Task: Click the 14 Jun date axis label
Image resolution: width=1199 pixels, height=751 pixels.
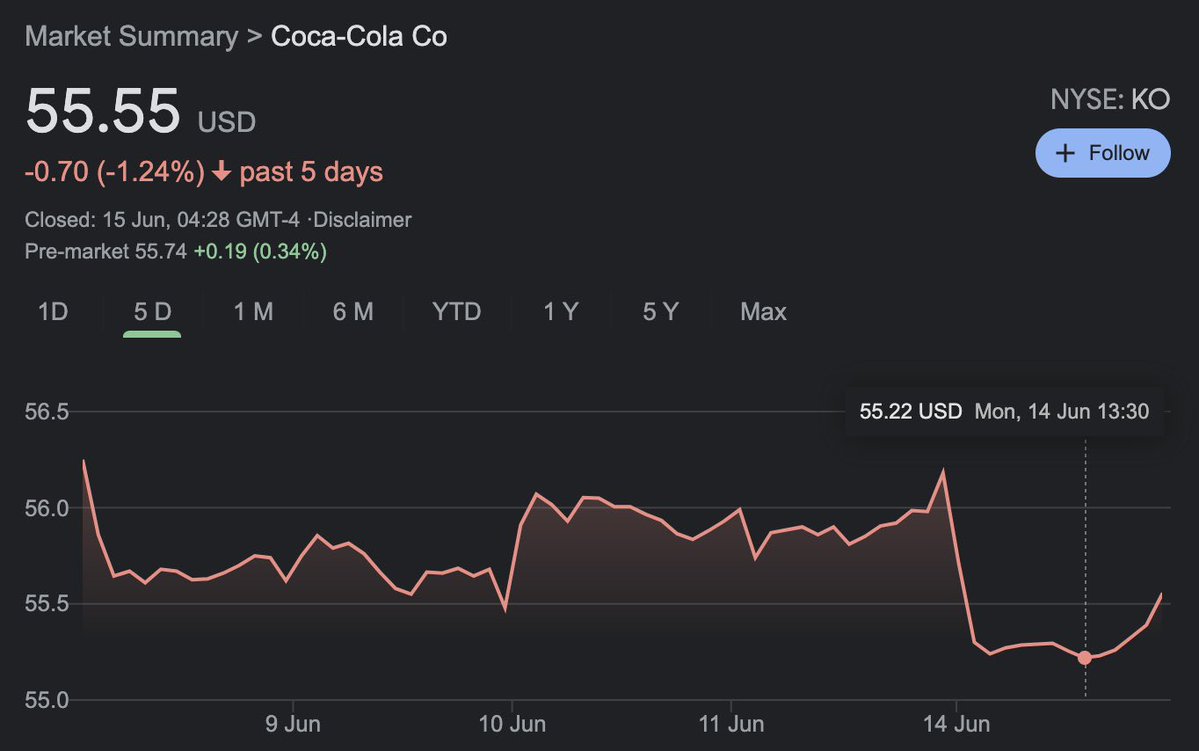Action: click(956, 723)
